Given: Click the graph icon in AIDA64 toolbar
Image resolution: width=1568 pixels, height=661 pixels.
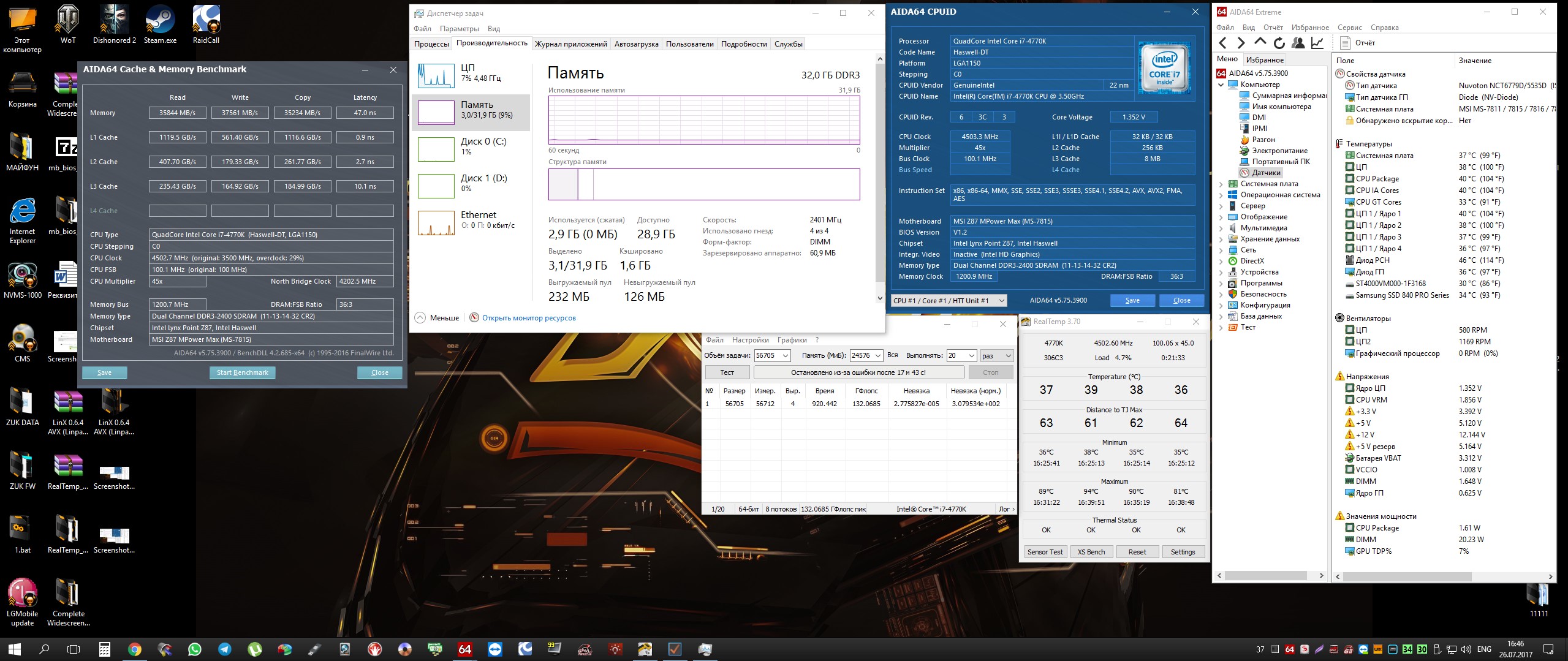Looking at the screenshot, I should coord(1317,43).
